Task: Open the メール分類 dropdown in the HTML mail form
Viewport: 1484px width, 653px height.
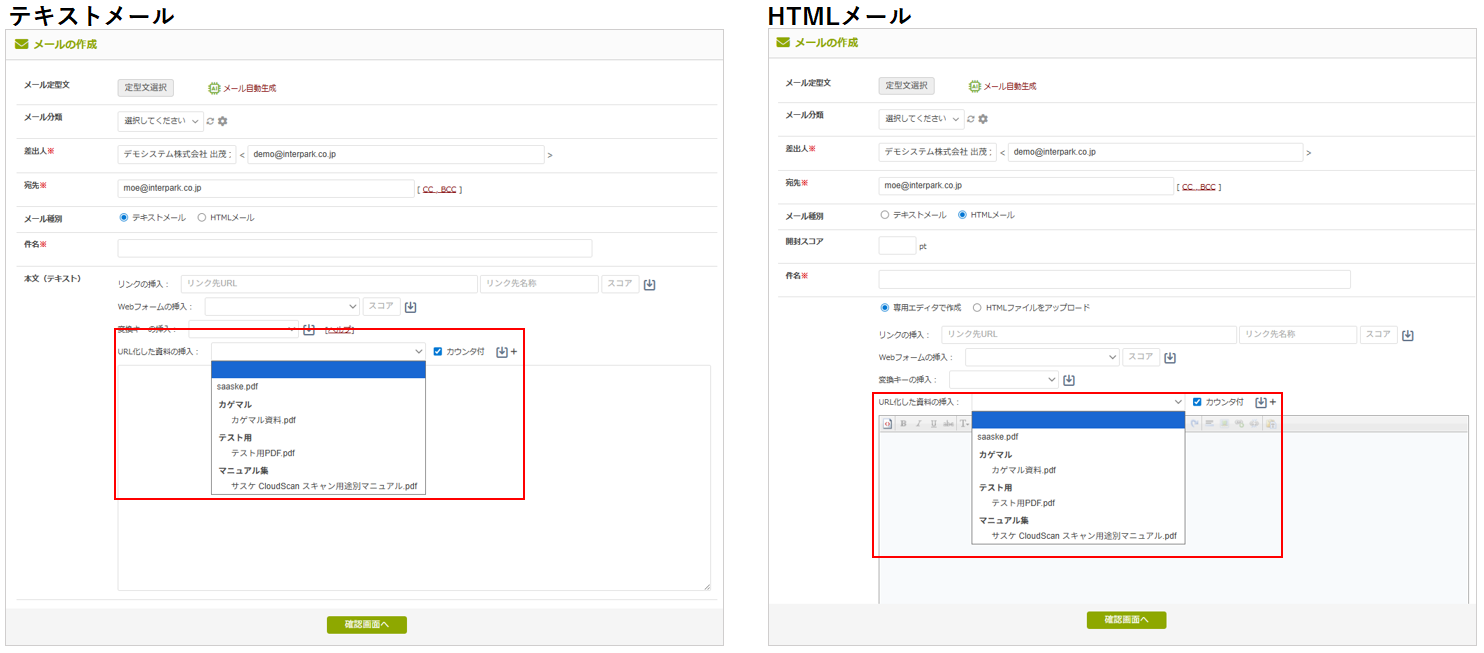Action: (921, 119)
